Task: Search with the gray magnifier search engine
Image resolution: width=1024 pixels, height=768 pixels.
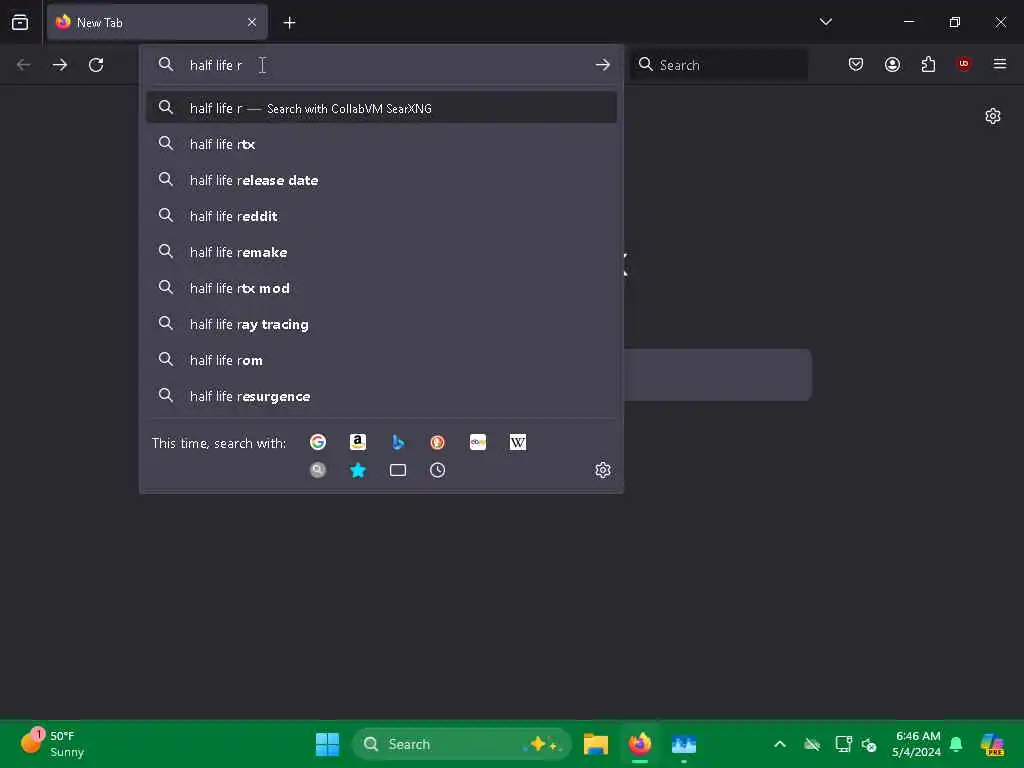Action: (x=318, y=470)
